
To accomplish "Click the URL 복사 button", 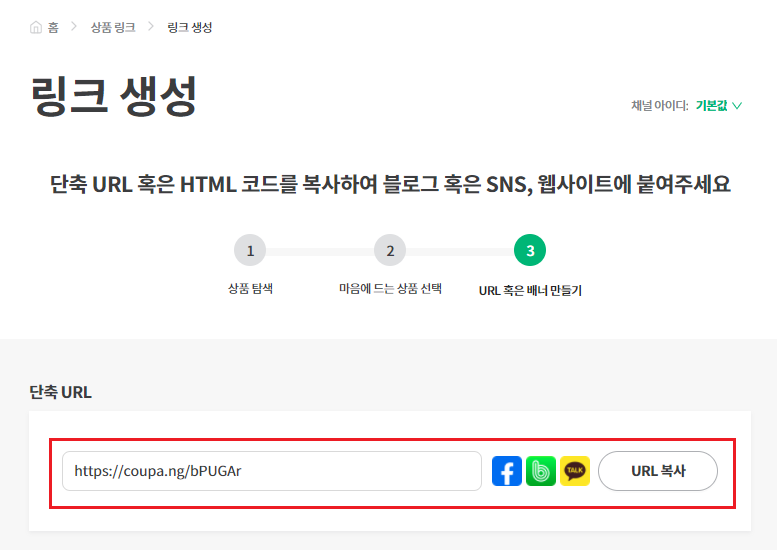I will (658, 471).
